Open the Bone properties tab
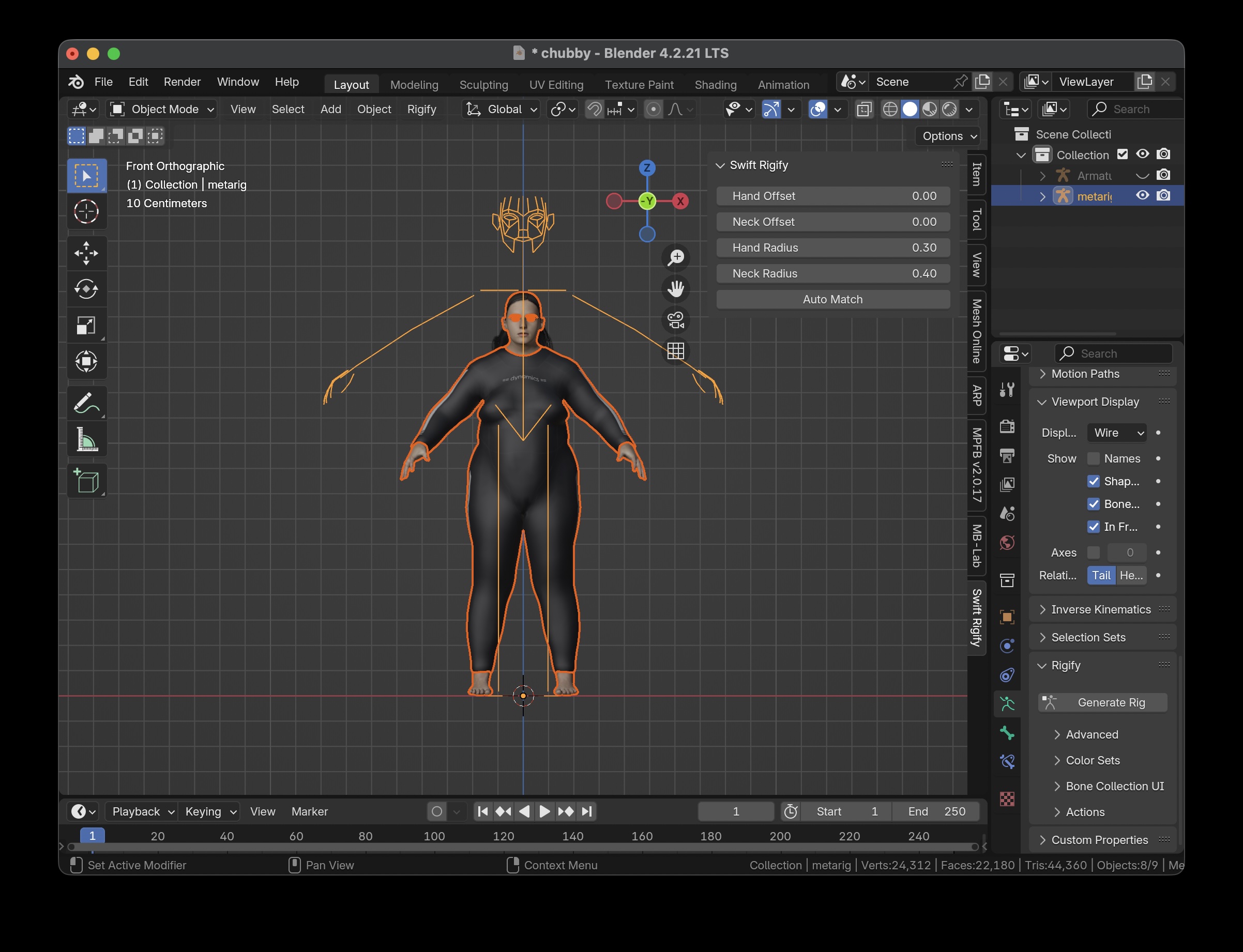Viewport: 1243px width, 952px height. 1007,733
